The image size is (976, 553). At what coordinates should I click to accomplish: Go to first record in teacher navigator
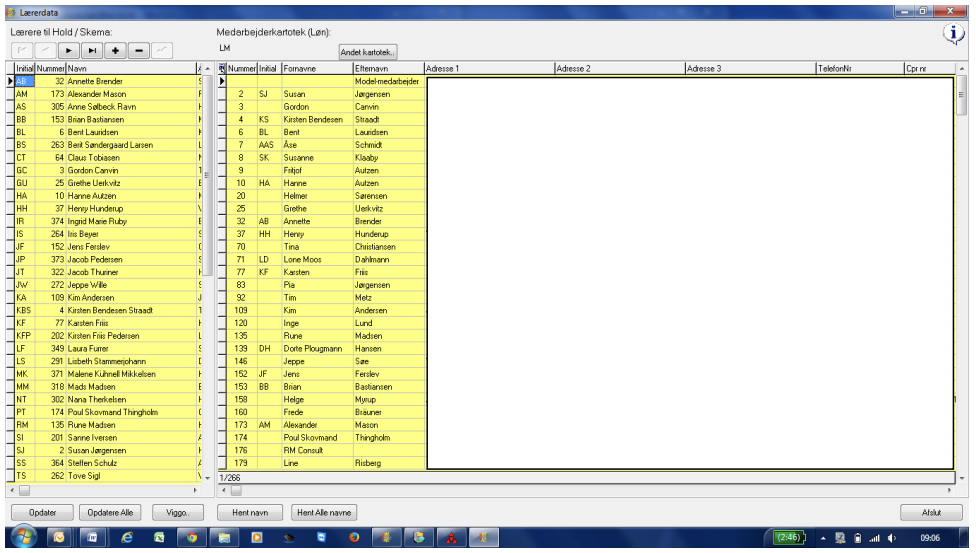[x=22, y=50]
